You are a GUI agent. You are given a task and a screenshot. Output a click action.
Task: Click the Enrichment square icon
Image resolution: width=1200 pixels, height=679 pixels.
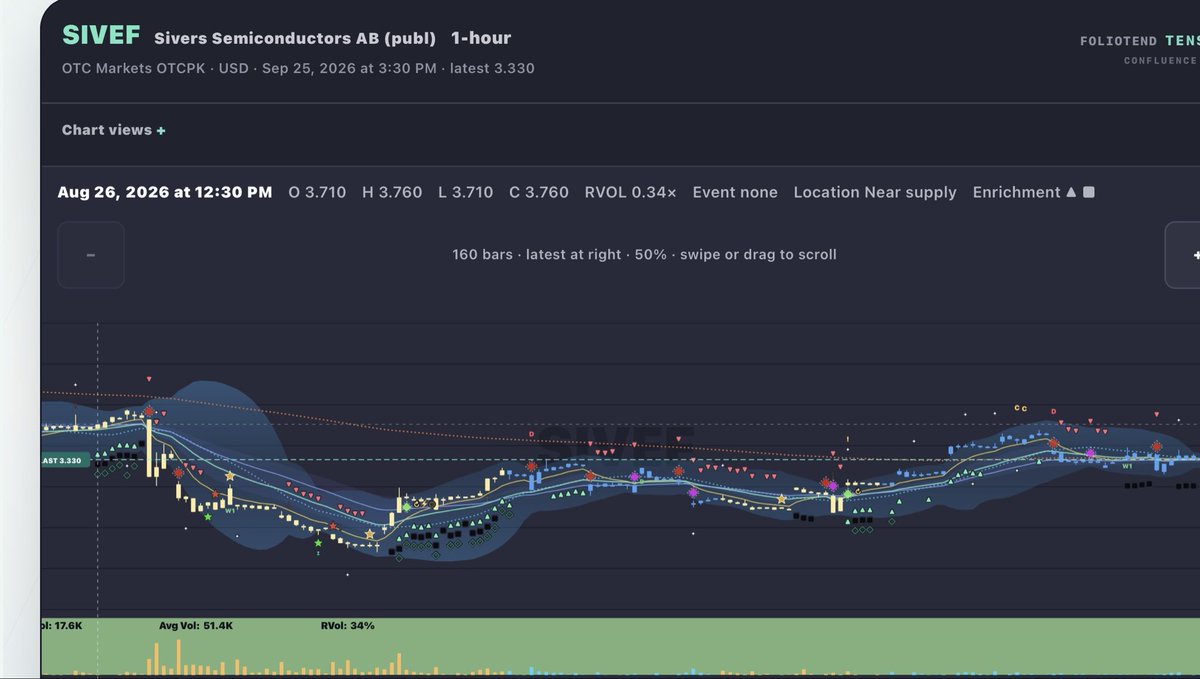coord(1089,192)
